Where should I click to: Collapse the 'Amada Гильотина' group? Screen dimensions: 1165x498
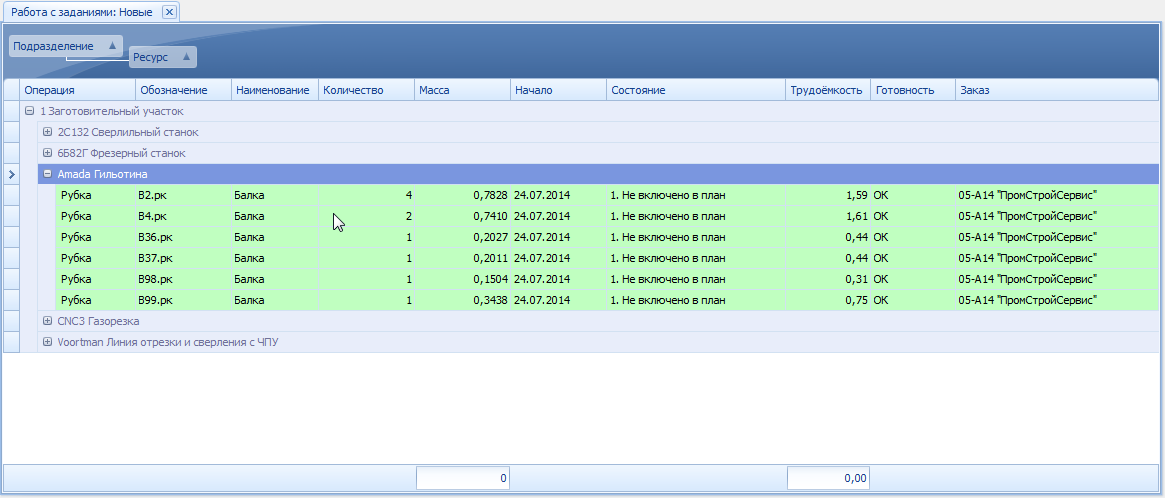(x=47, y=174)
